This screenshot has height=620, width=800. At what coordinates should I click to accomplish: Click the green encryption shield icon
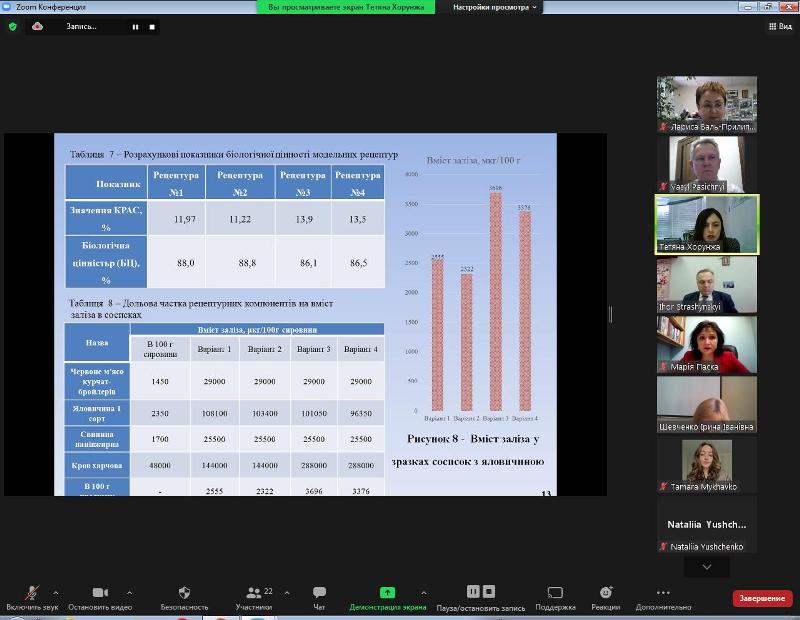(13, 27)
